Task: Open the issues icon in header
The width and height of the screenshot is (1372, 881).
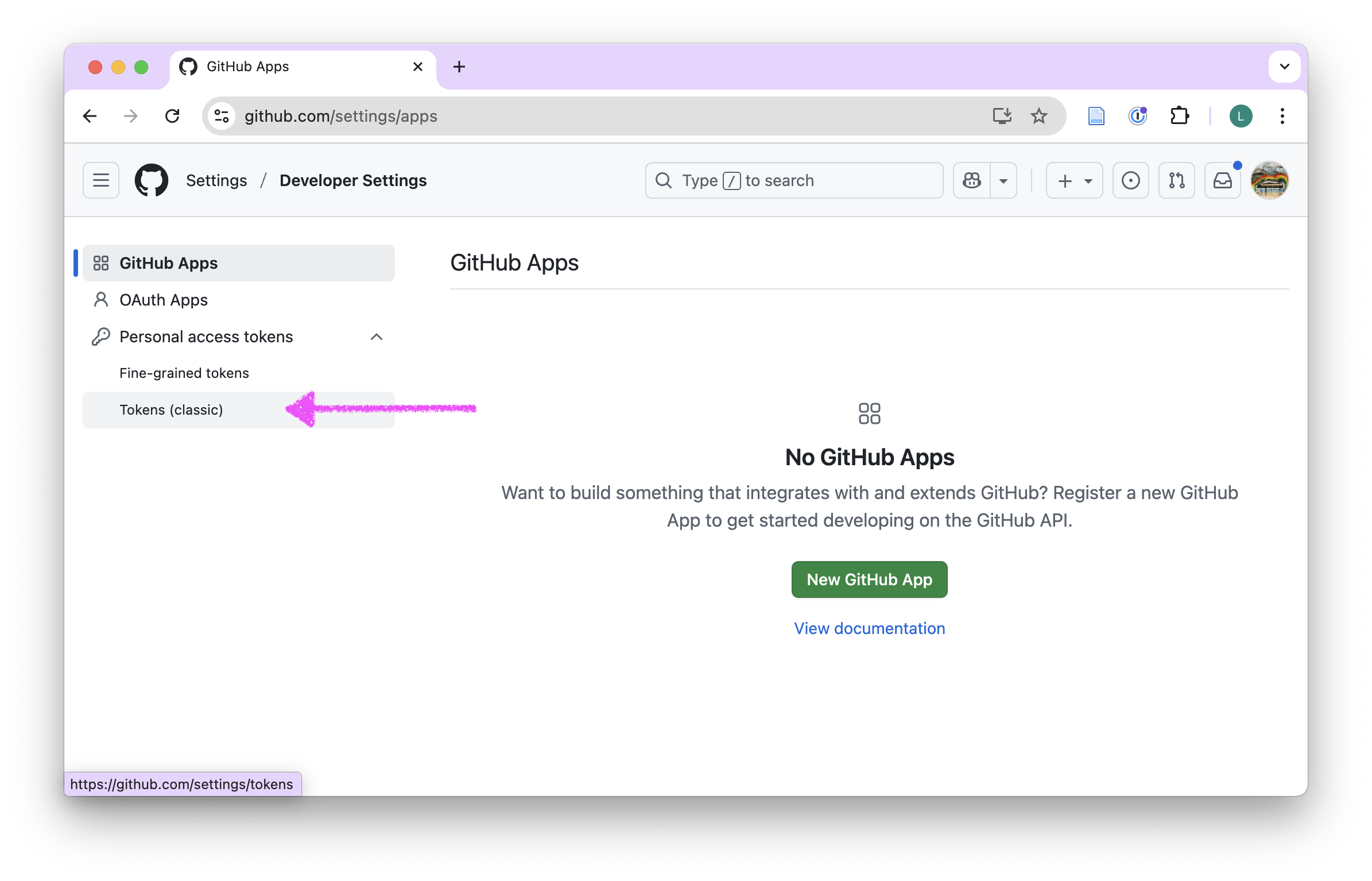Action: pos(1130,180)
